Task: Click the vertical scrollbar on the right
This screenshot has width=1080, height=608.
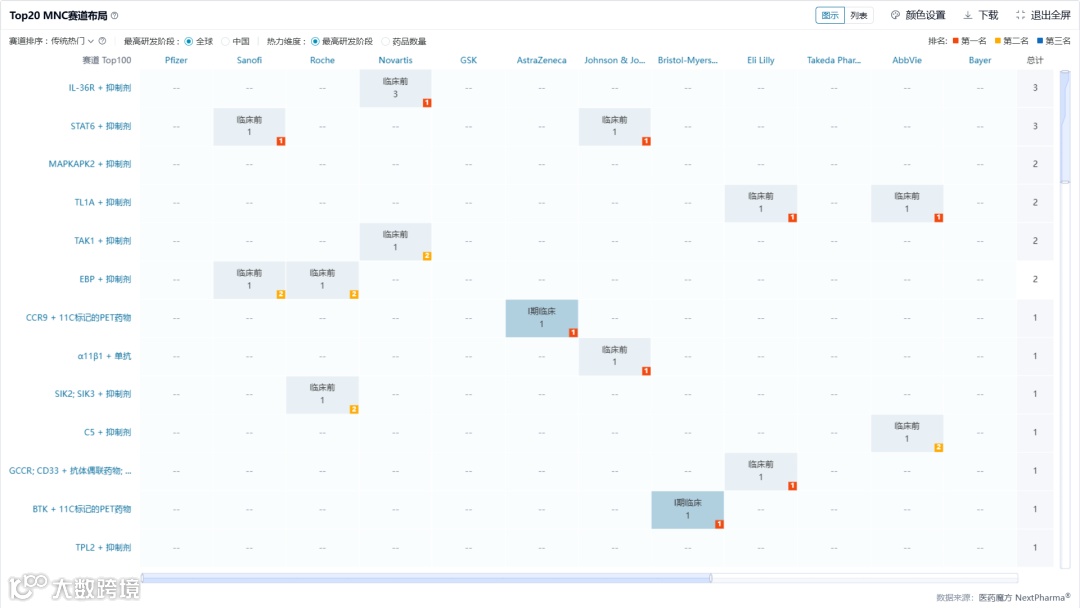Action: tap(1065, 126)
